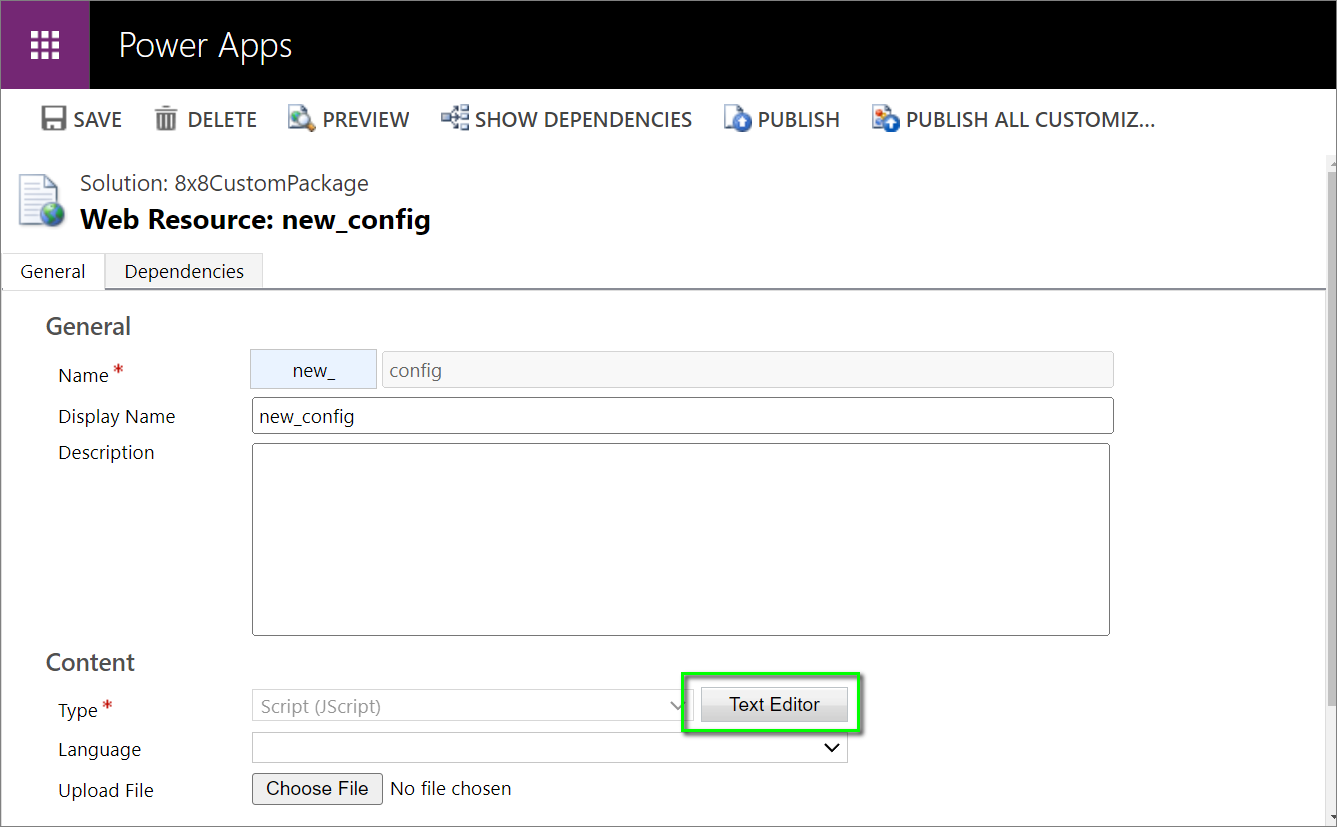Open the Text Editor button
The height and width of the screenshot is (827, 1337).
[x=774, y=705]
